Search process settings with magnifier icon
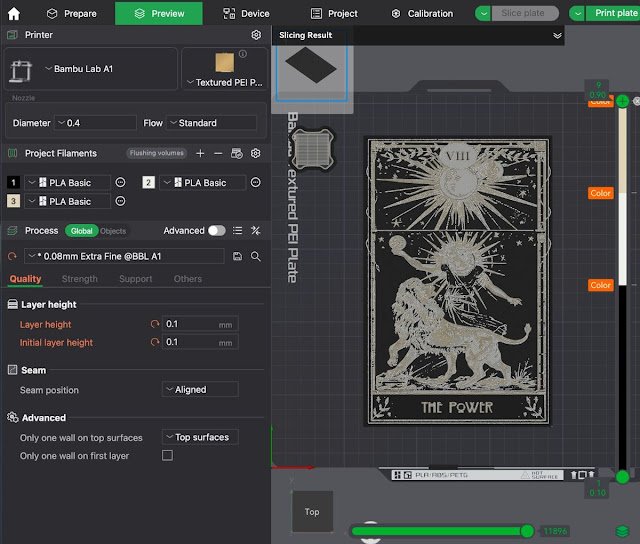Image resolution: width=640 pixels, height=544 pixels. point(256,256)
